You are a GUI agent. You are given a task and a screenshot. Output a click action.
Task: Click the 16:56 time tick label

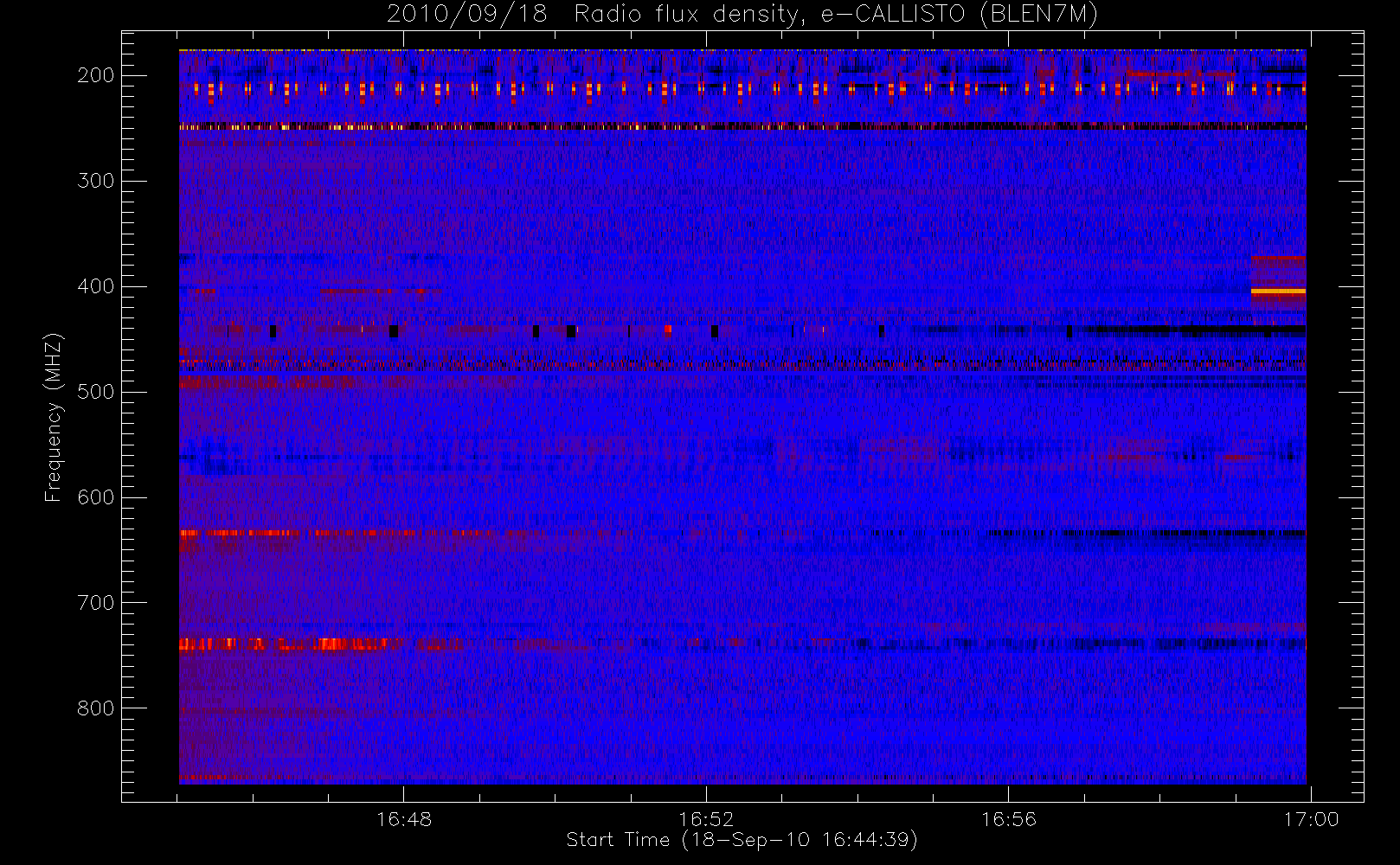(x=1008, y=819)
